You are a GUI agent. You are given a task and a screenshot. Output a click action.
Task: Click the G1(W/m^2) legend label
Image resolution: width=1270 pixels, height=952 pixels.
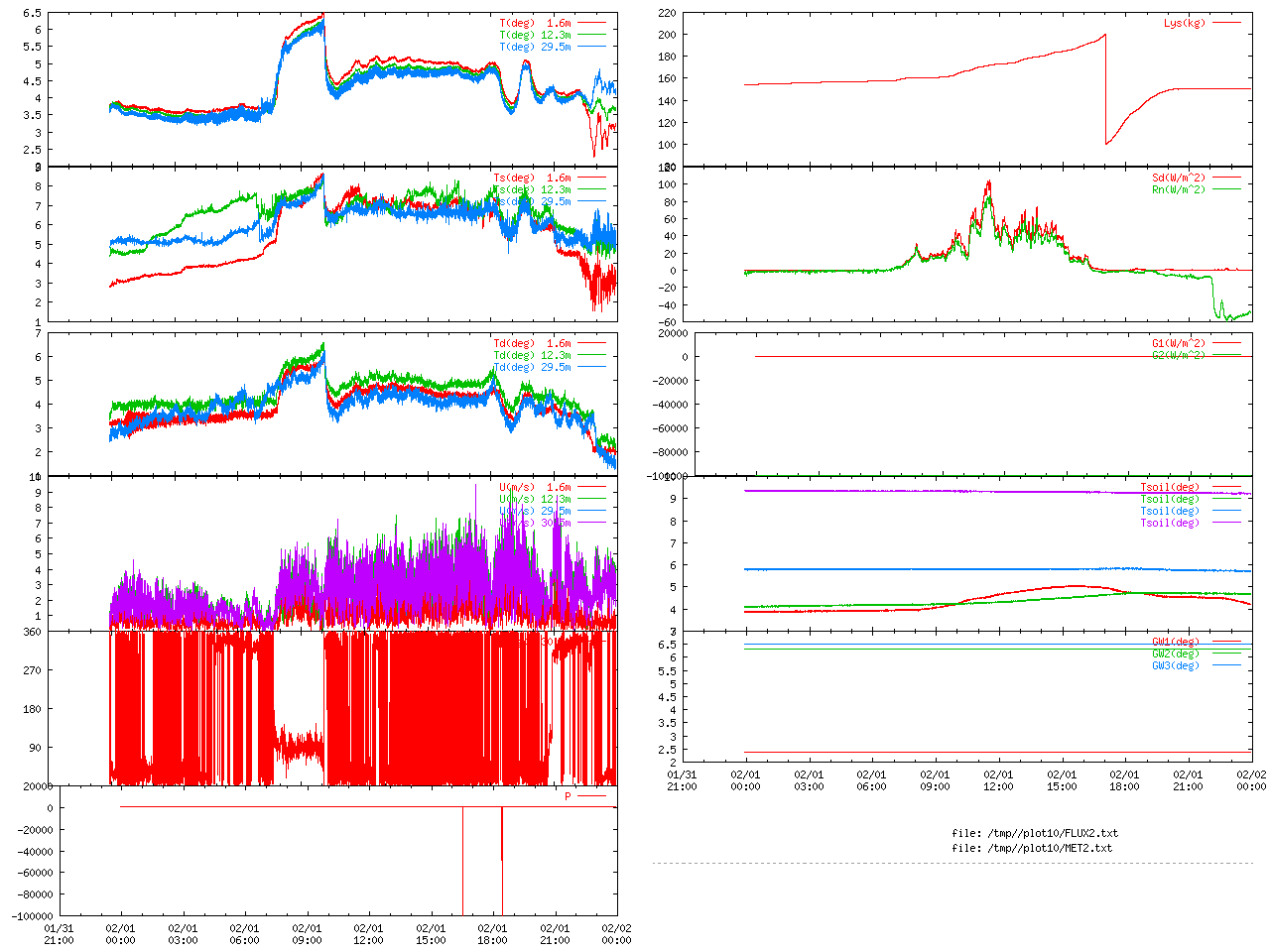pyautogui.click(x=1179, y=343)
